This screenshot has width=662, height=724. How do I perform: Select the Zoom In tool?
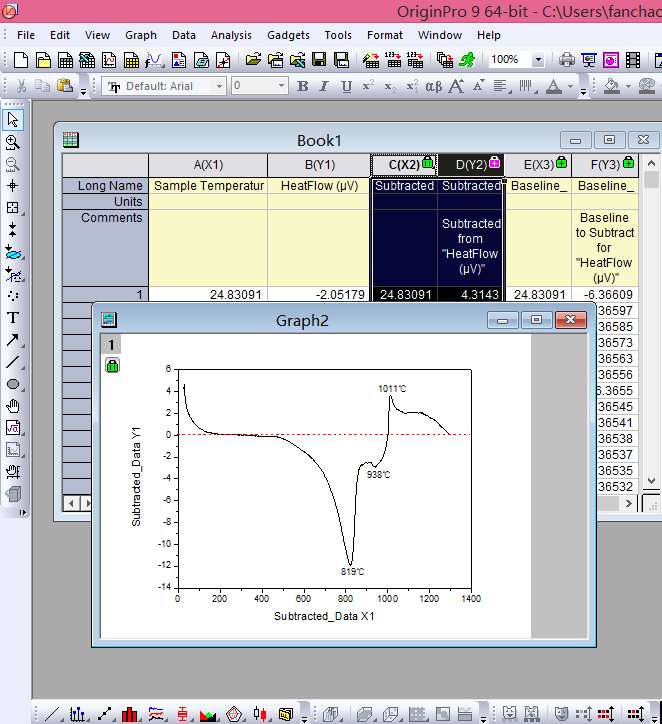click(13, 142)
